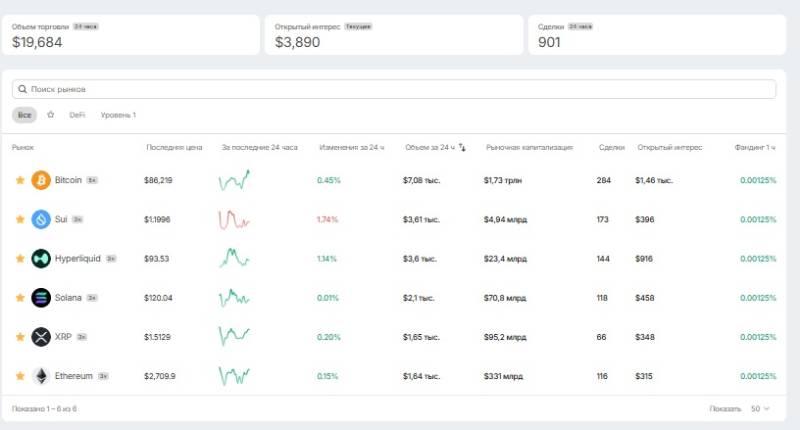Sort by Рыночная капитализация column header
Viewport: 800px width, 430px height.
click(x=529, y=147)
